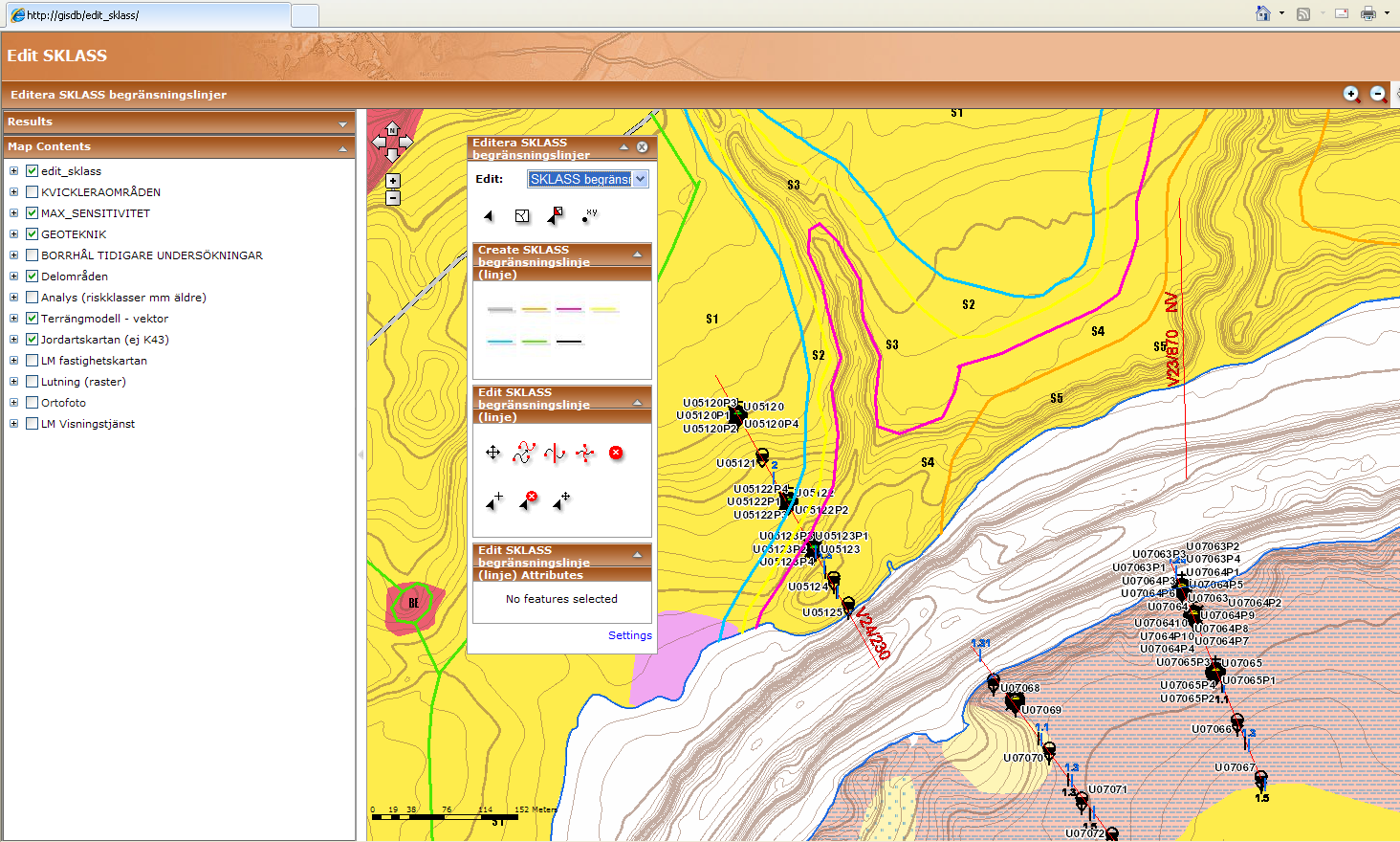Open a new browser tab
The width and height of the screenshot is (1400, 842).
(304, 15)
